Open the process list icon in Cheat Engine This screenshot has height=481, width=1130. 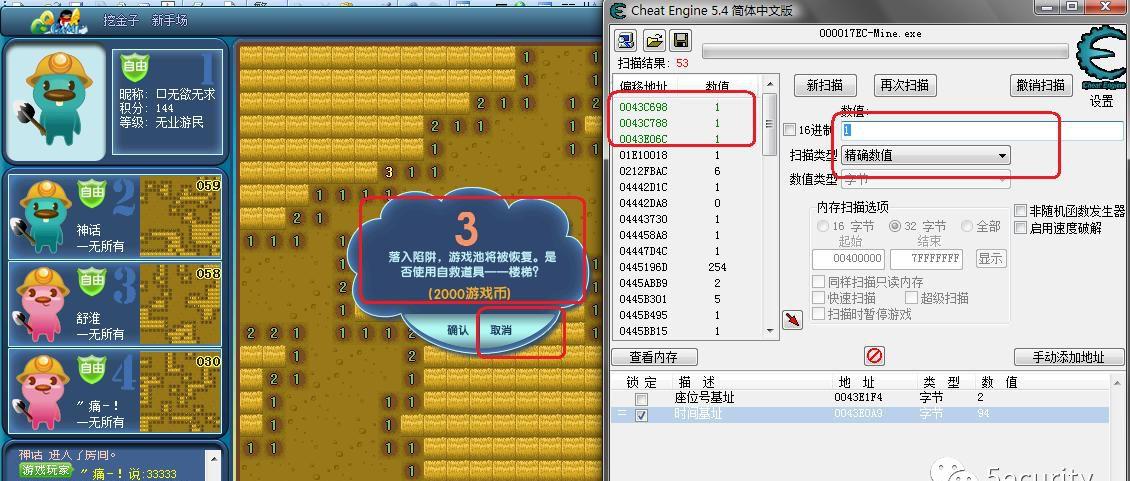628,40
